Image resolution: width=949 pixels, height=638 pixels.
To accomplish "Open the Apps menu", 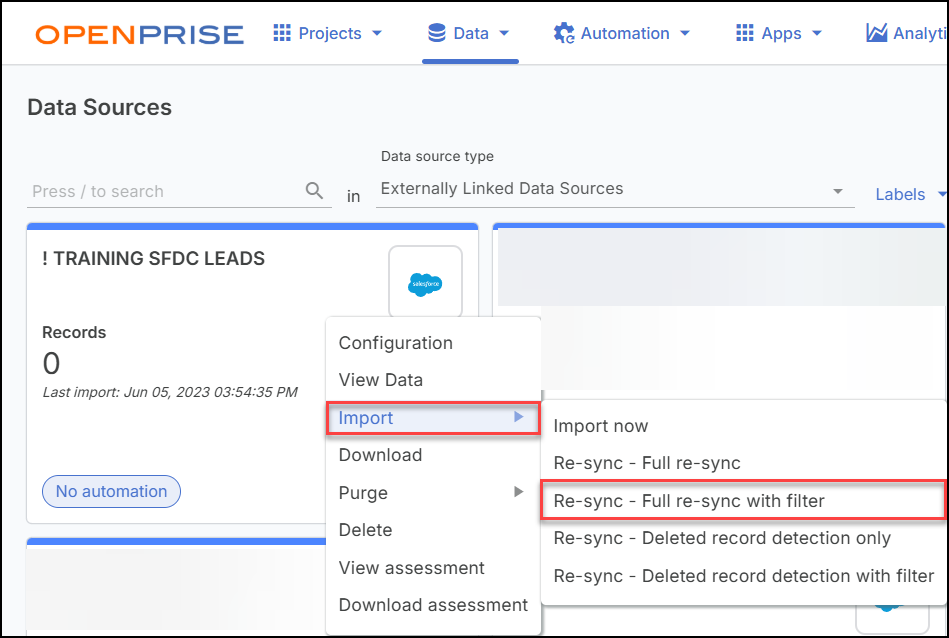I will (780, 33).
